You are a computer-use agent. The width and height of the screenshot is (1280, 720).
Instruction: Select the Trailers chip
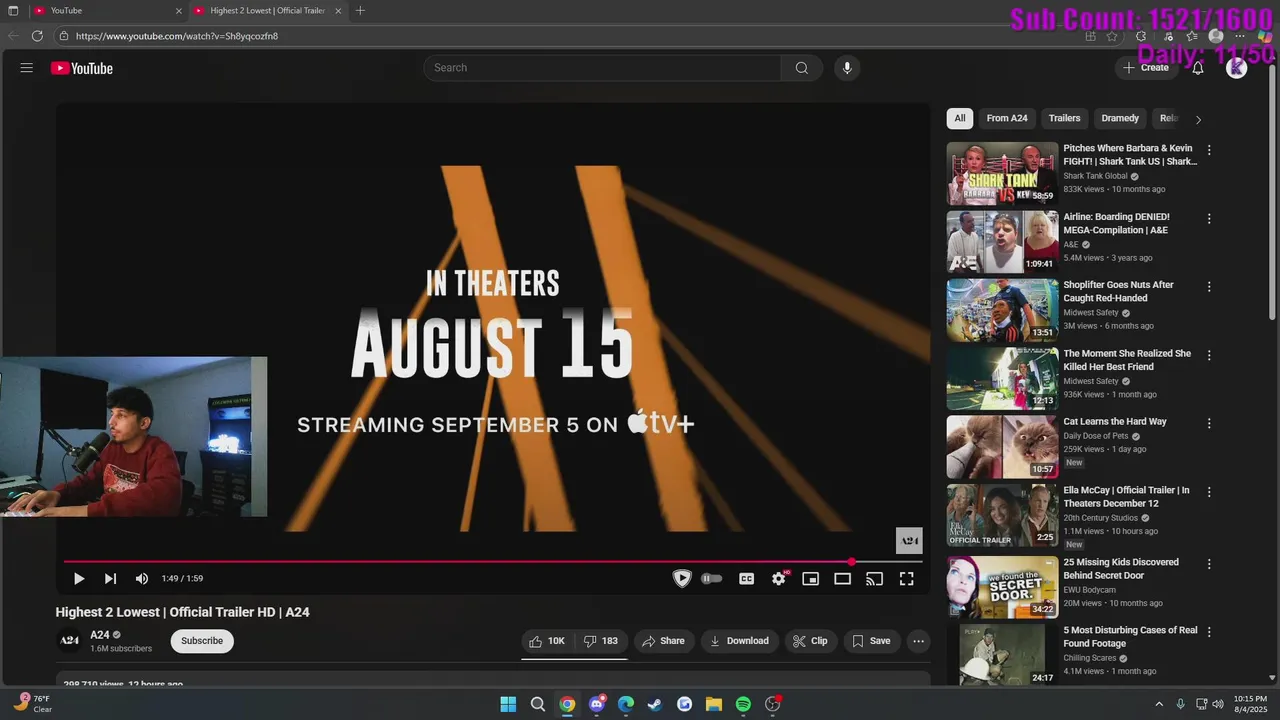1064,118
